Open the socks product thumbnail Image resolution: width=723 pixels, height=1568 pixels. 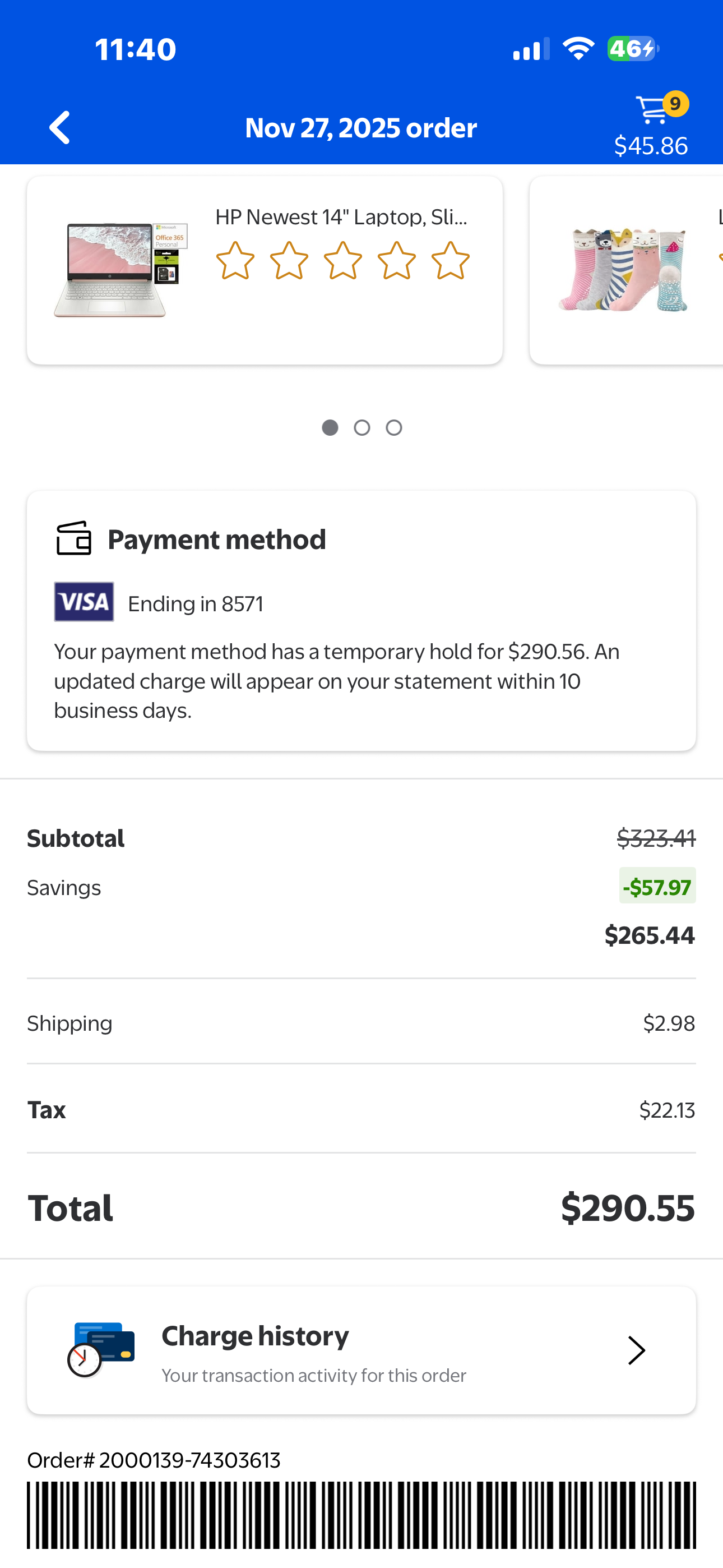coord(623,270)
